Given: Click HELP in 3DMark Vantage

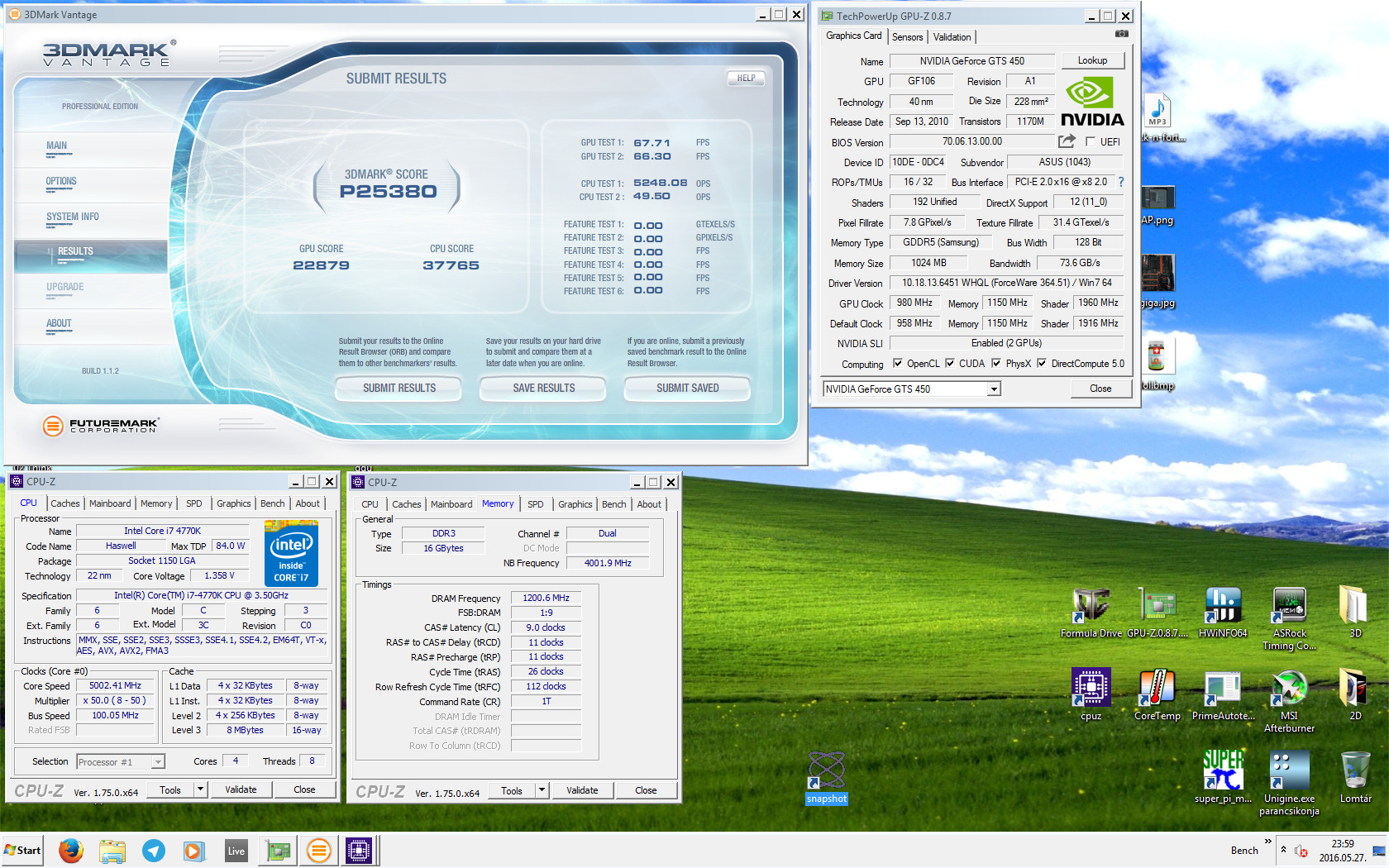Looking at the screenshot, I should [746, 79].
